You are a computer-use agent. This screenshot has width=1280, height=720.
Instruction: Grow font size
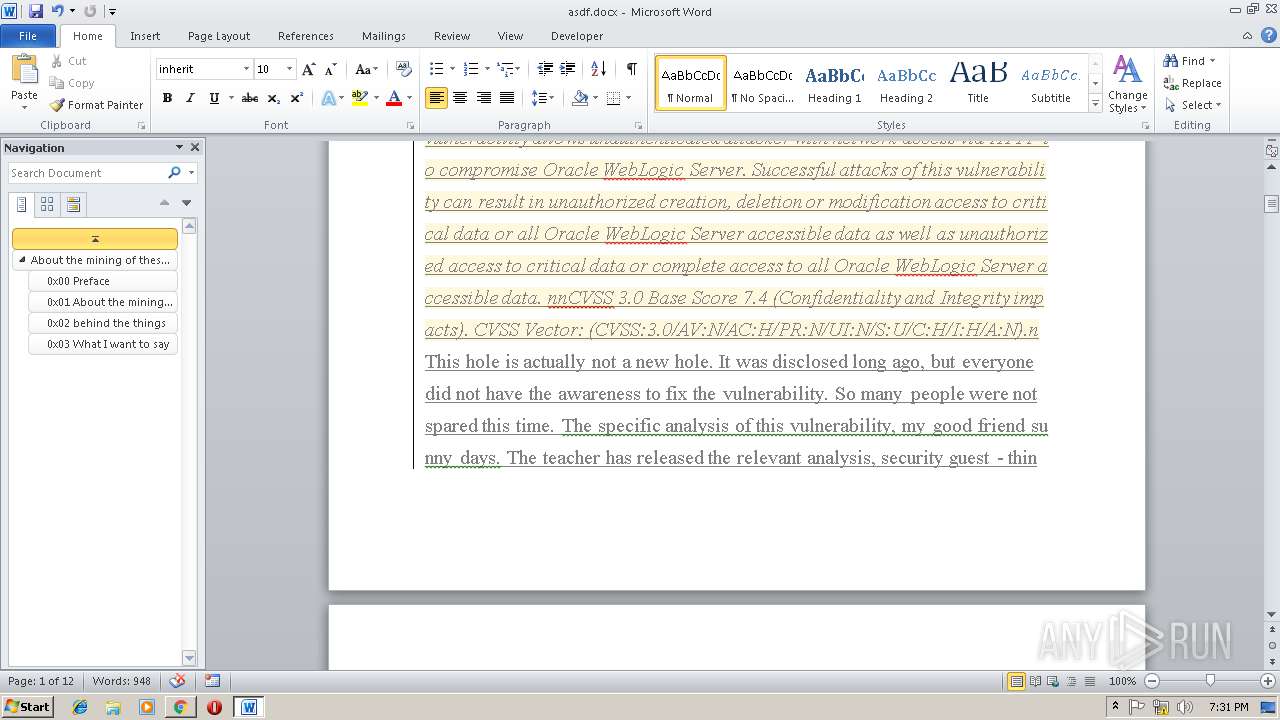point(308,69)
